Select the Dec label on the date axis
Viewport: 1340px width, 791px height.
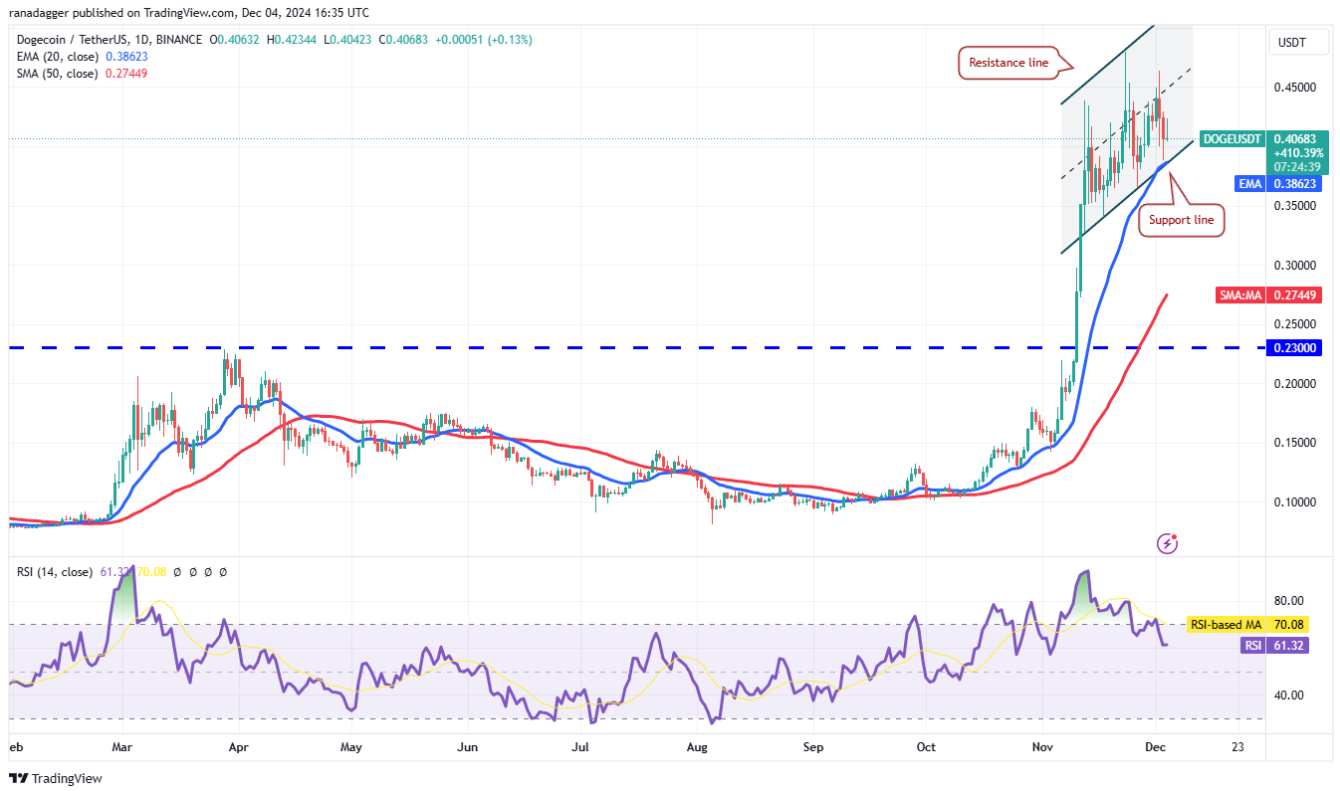[1156, 747]
